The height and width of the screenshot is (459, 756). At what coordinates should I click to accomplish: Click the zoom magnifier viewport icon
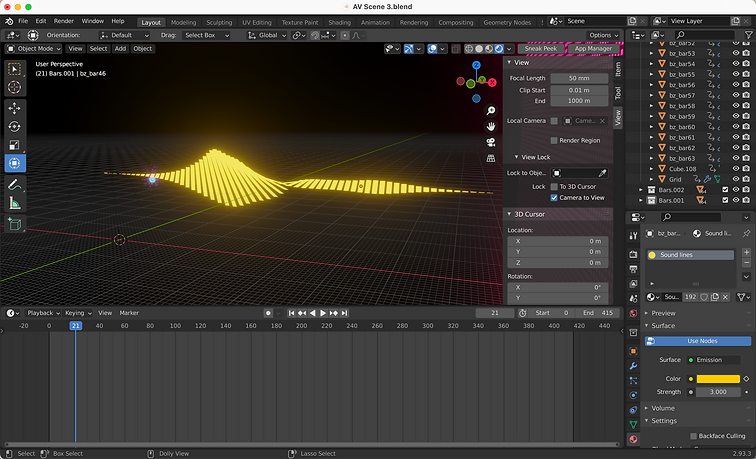pyautogui.click(x=491, y=111)
